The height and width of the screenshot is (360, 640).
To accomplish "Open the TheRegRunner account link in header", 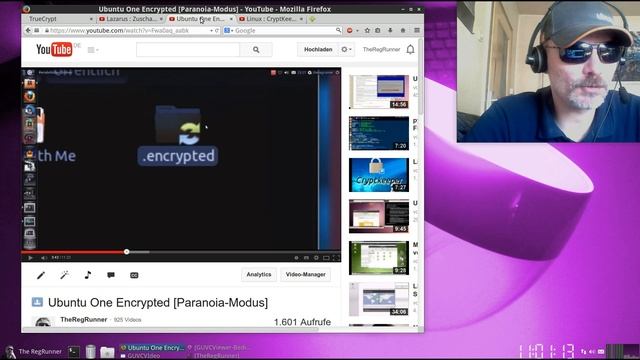I will click(381, 49).
